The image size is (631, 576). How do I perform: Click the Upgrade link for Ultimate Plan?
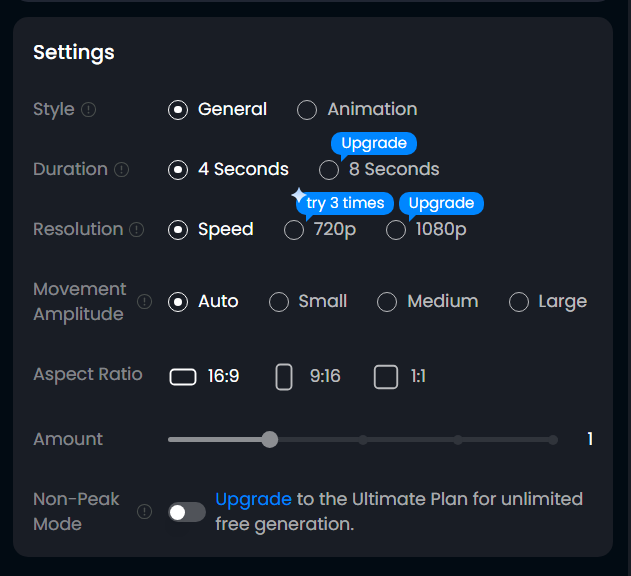coord(253,499)
